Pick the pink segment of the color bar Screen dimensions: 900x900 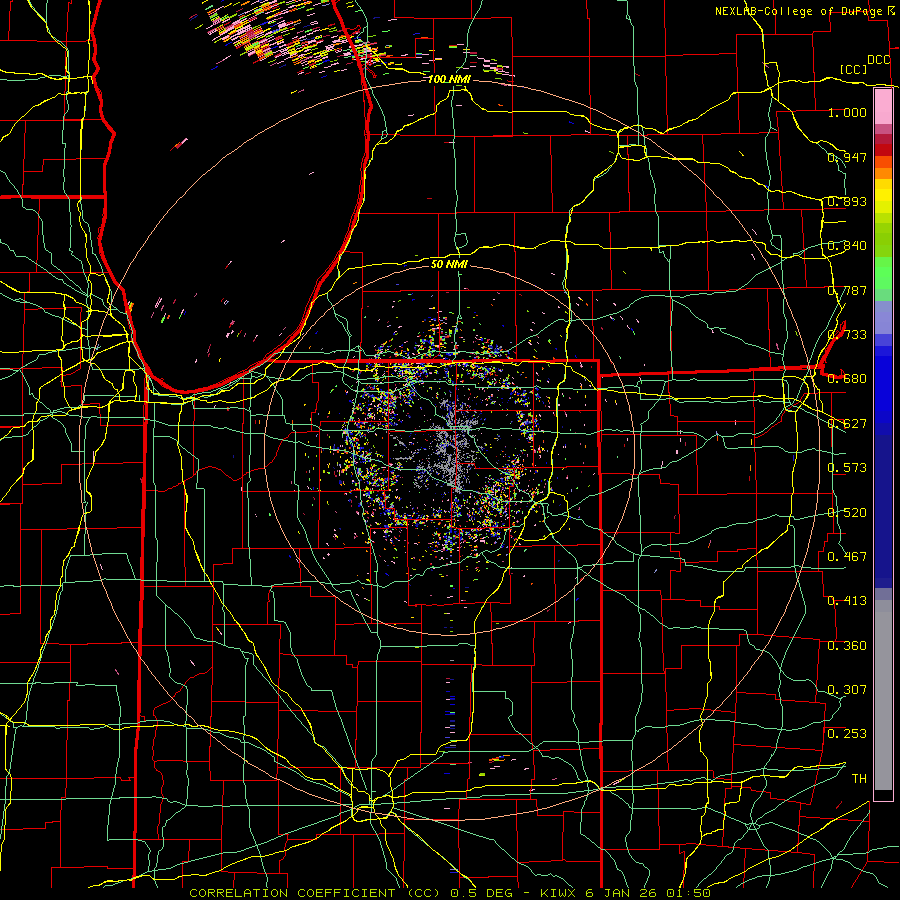883,106
